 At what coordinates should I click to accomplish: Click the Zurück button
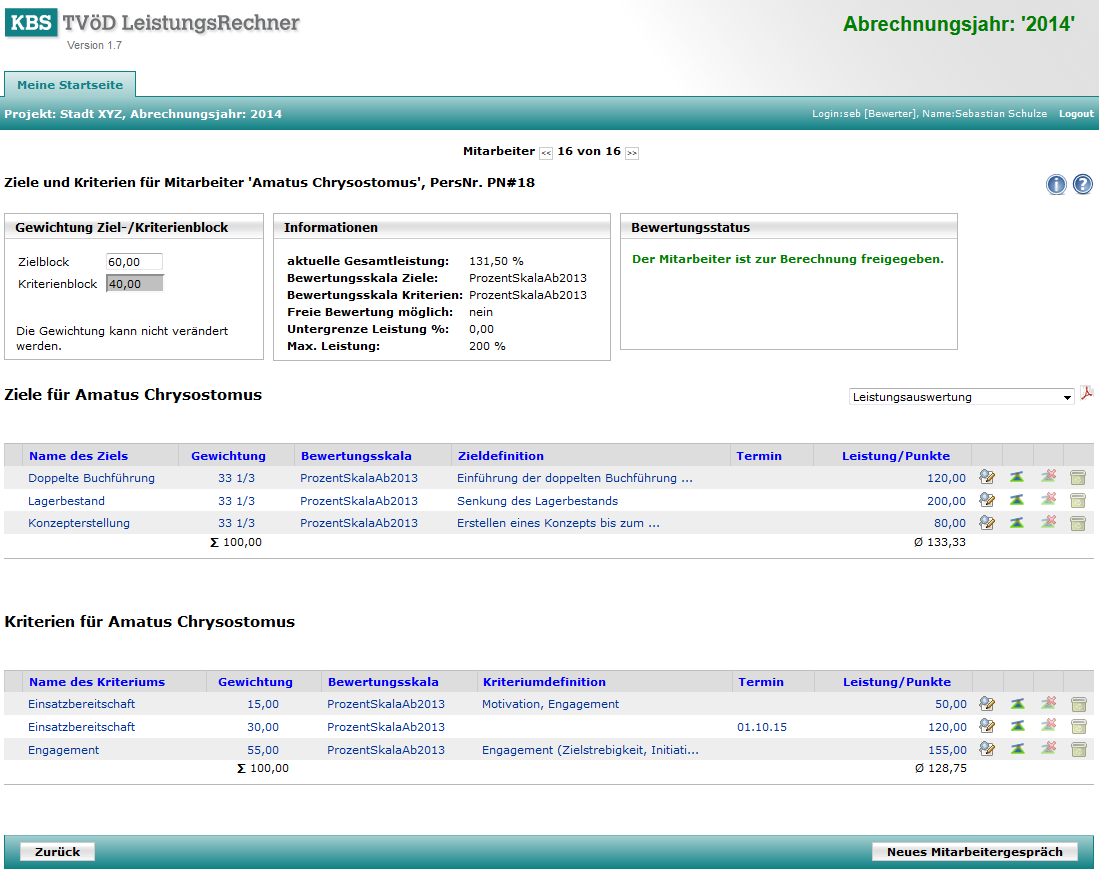click(57, 852)
